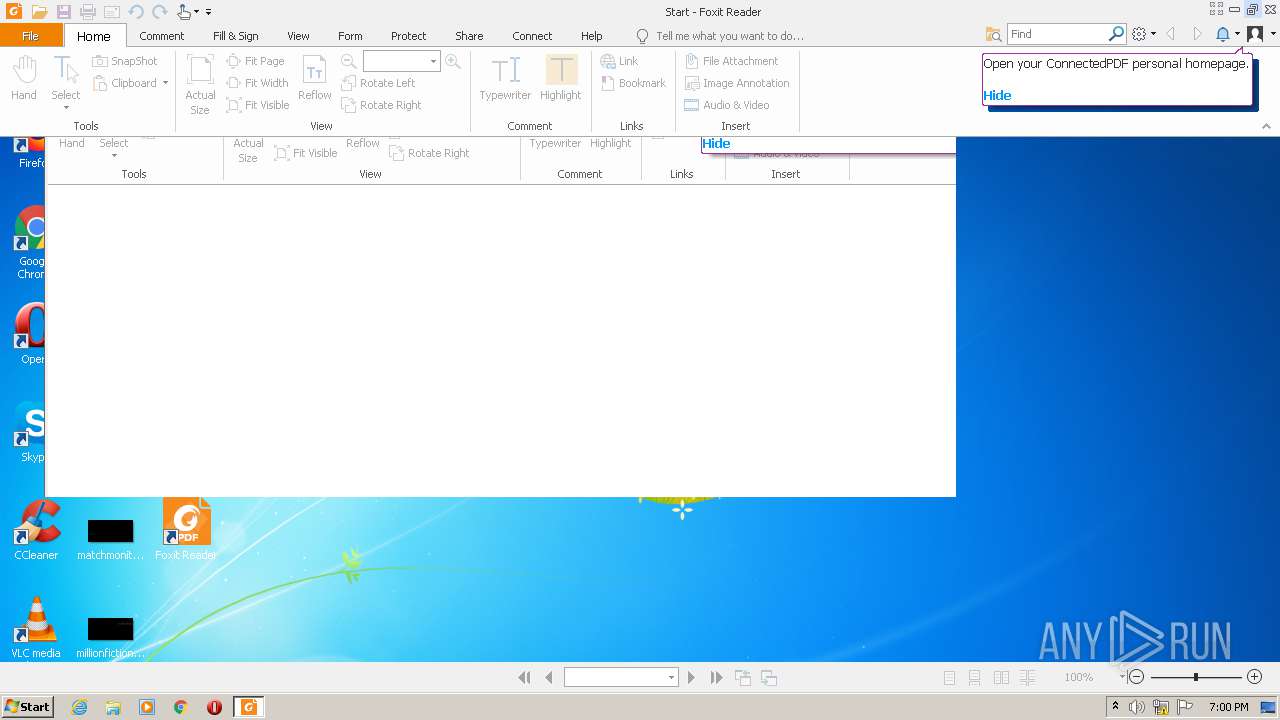Expand Customize Quick Access Toolbar arrow

[x=209, y=12]
